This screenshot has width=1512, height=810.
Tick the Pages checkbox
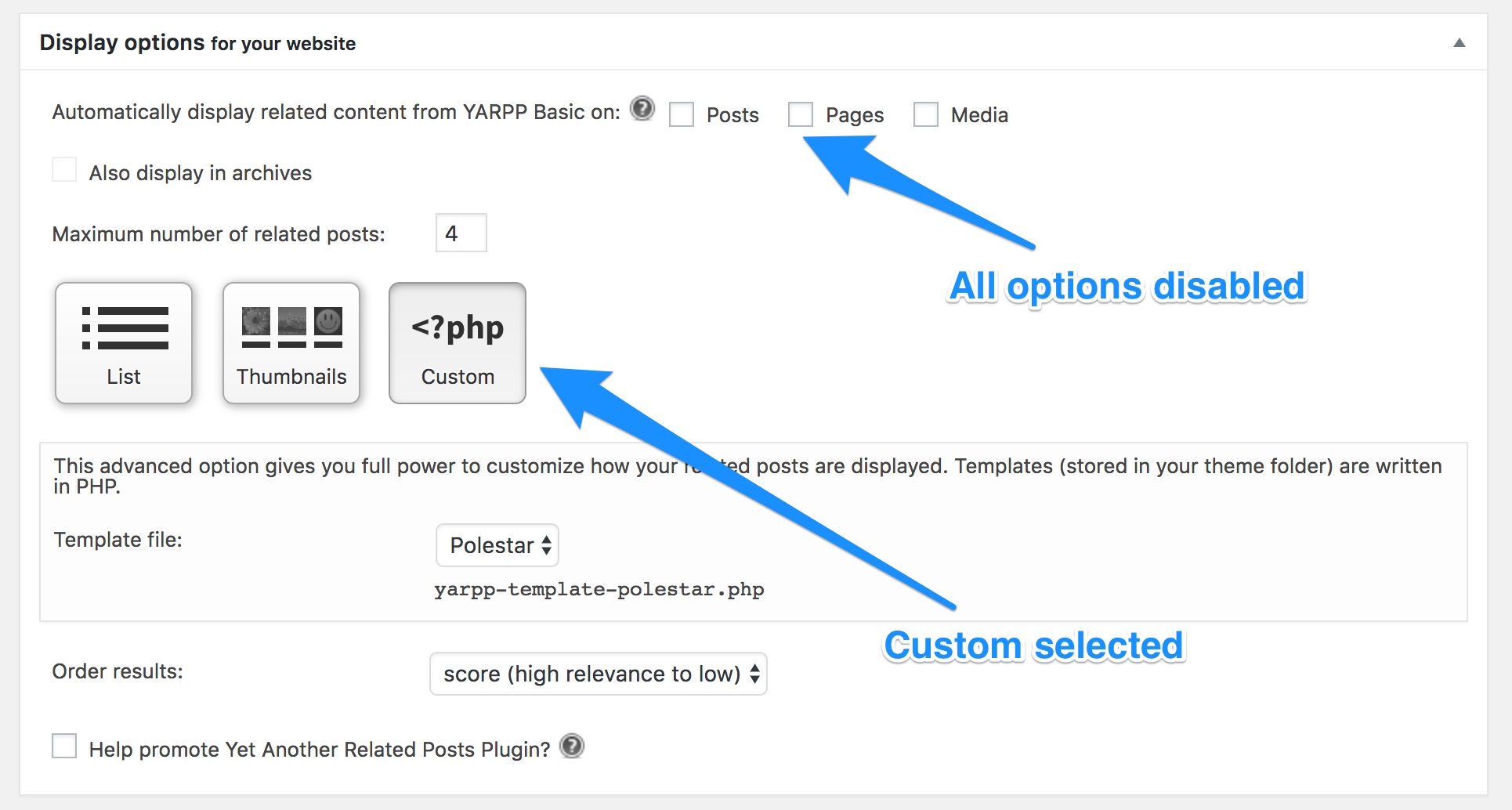[801, 114]
